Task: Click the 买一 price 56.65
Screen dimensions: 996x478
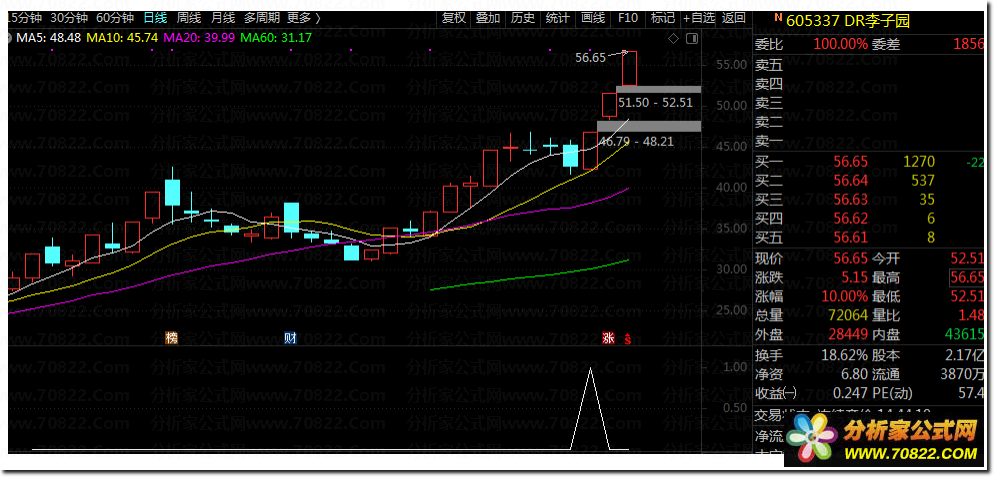Action: [851, 161]
